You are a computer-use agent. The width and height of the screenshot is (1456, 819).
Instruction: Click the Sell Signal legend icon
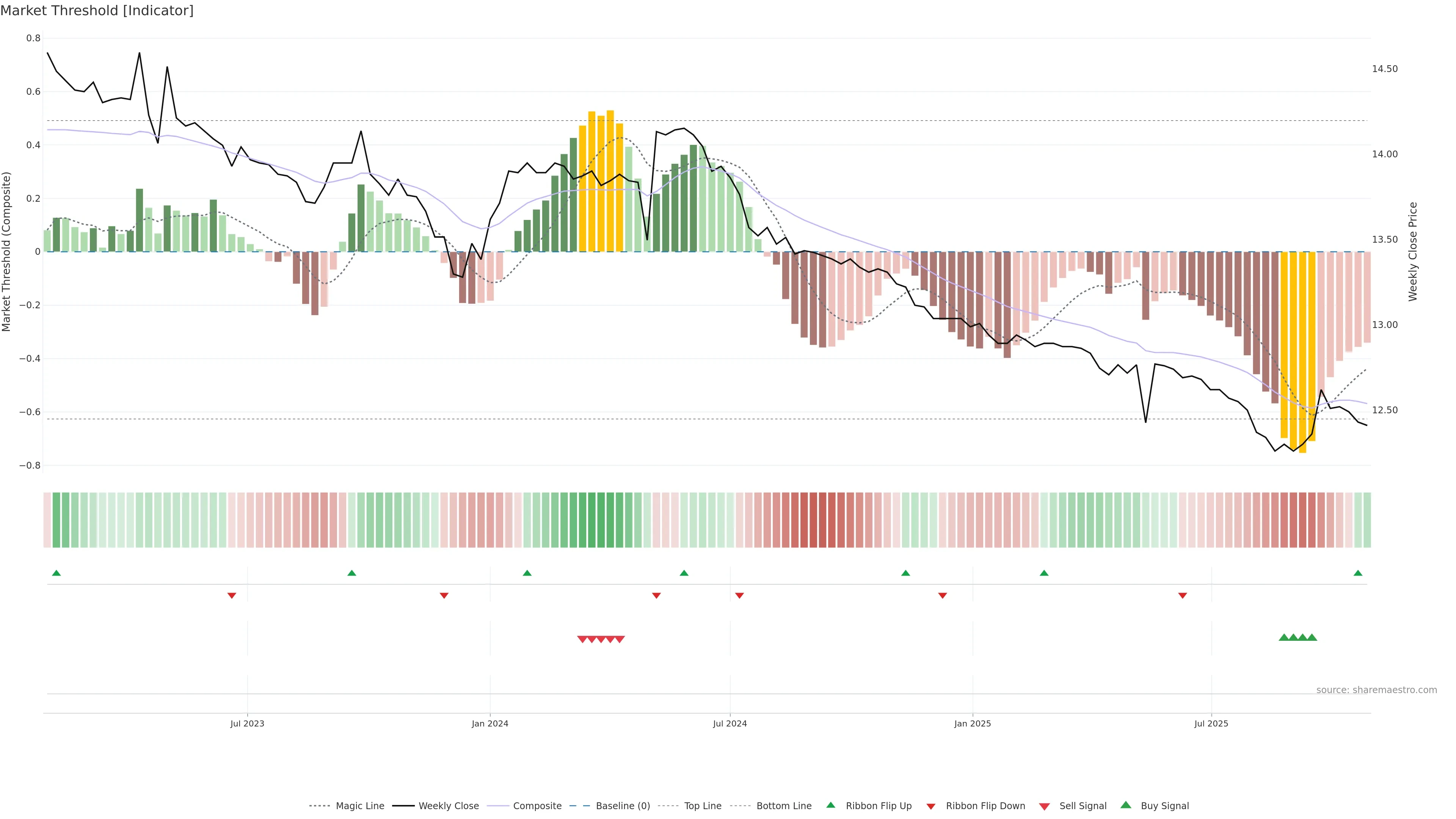tap(1045, 806)
